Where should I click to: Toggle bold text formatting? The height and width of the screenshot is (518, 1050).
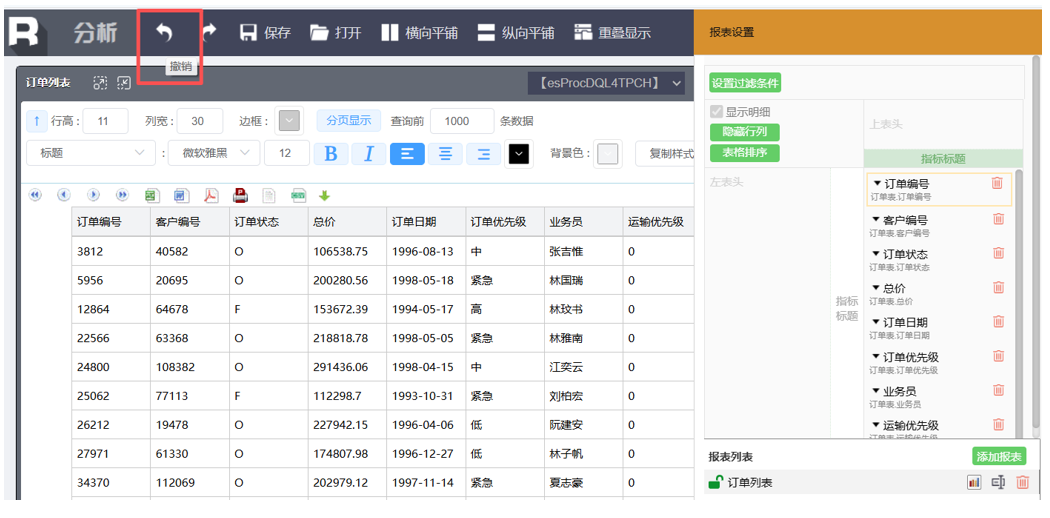coord(331,153)
